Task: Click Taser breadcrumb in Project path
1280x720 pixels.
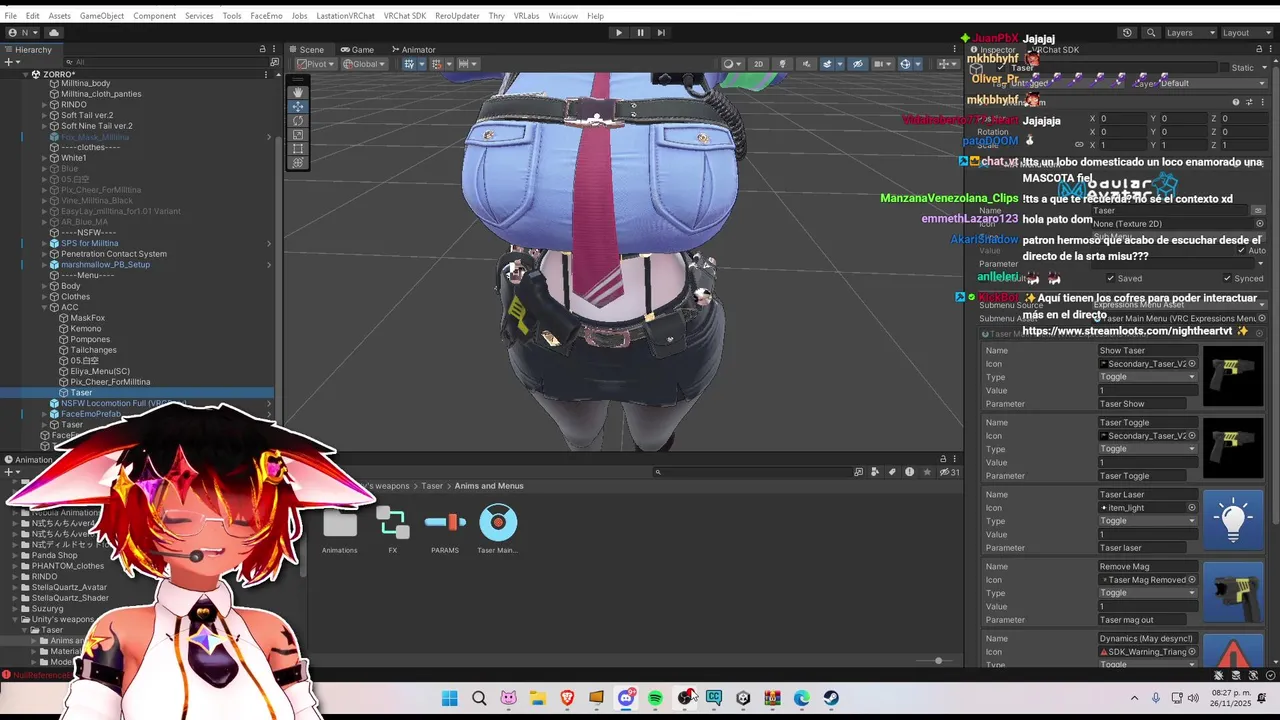Action: pyautogui.click(x=432, y=486)
